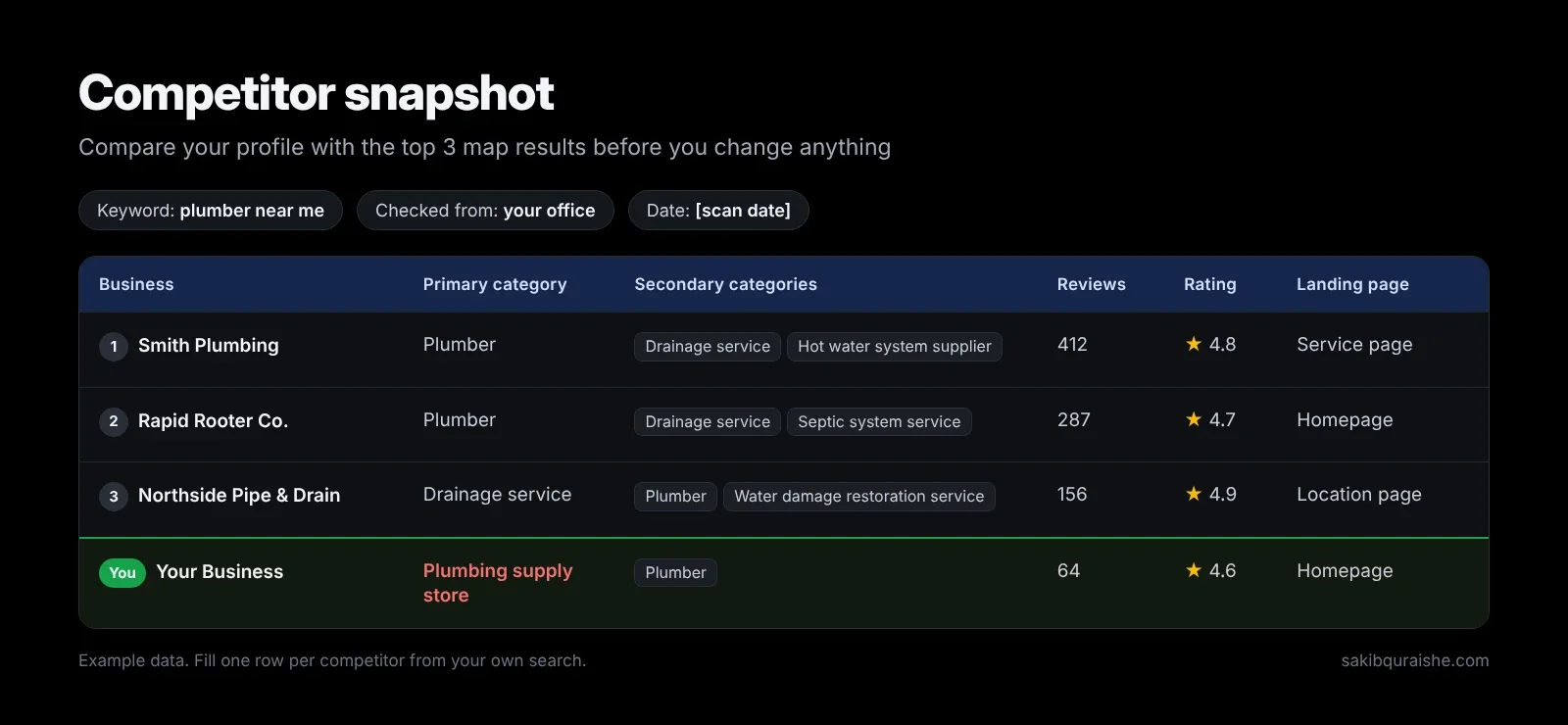The height and width of the screenshot is (725, 1568).
Task: Click Homepage in the Your Business row
Action: (1345, 571)
